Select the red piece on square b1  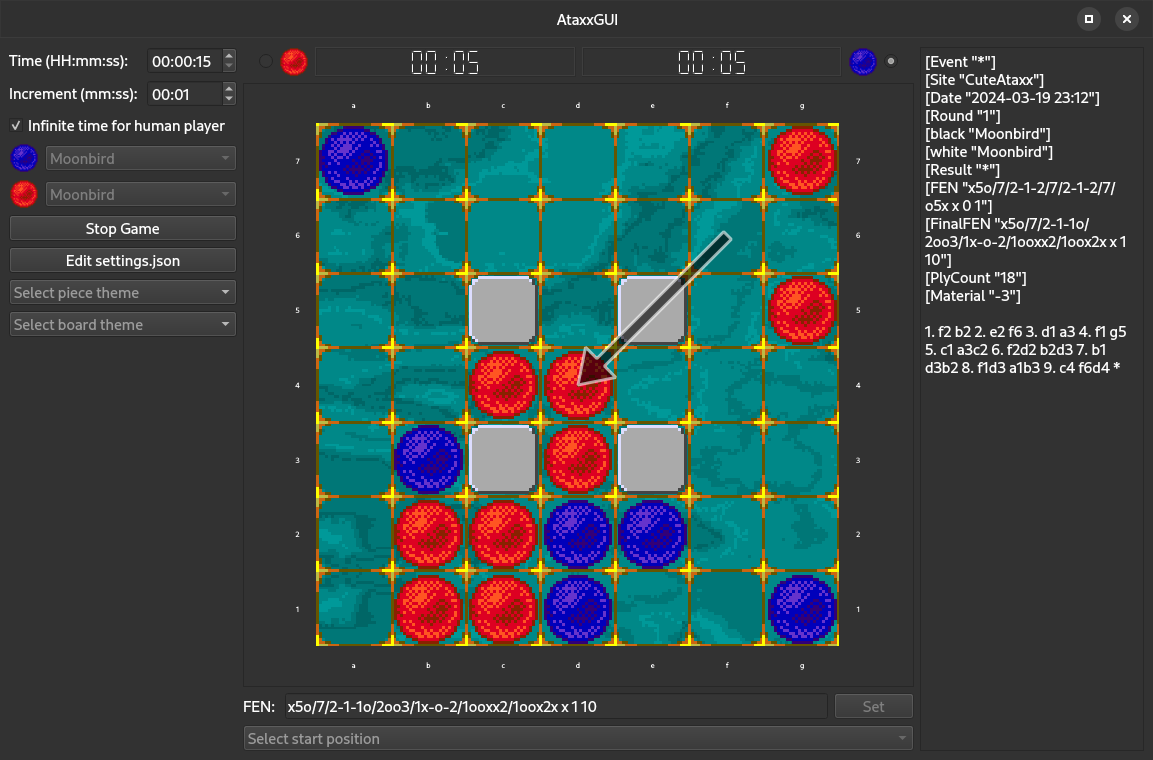pos(428,609)
